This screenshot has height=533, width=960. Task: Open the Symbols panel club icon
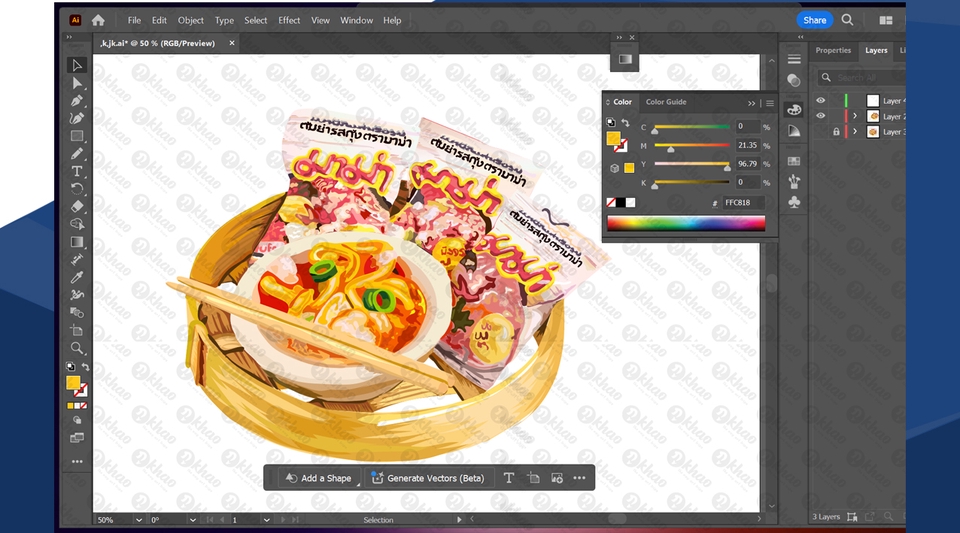794,203
